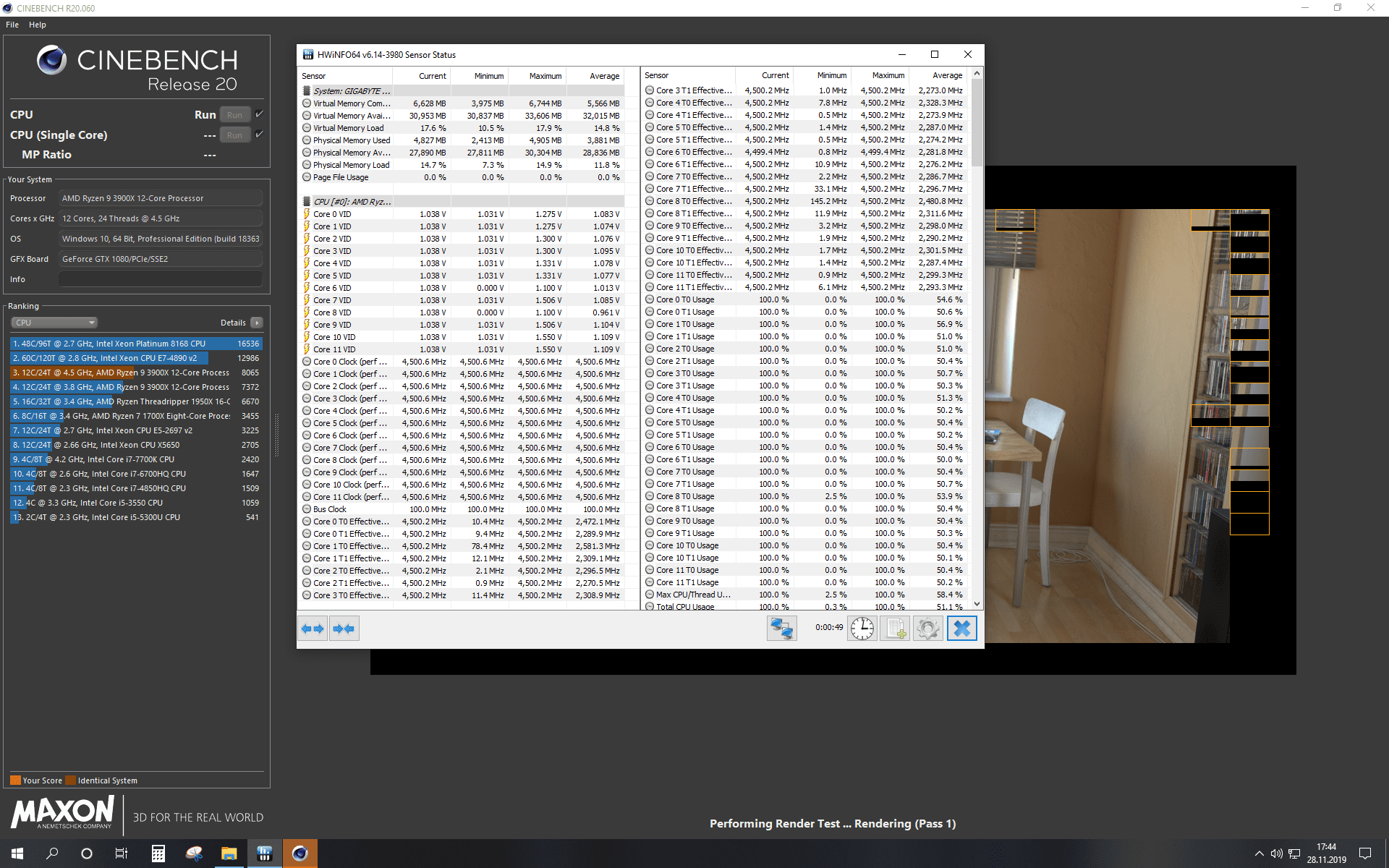Open HWiNFO sensor settings gear icon
The image size is (1389, 868).
(x=927, y=629)
